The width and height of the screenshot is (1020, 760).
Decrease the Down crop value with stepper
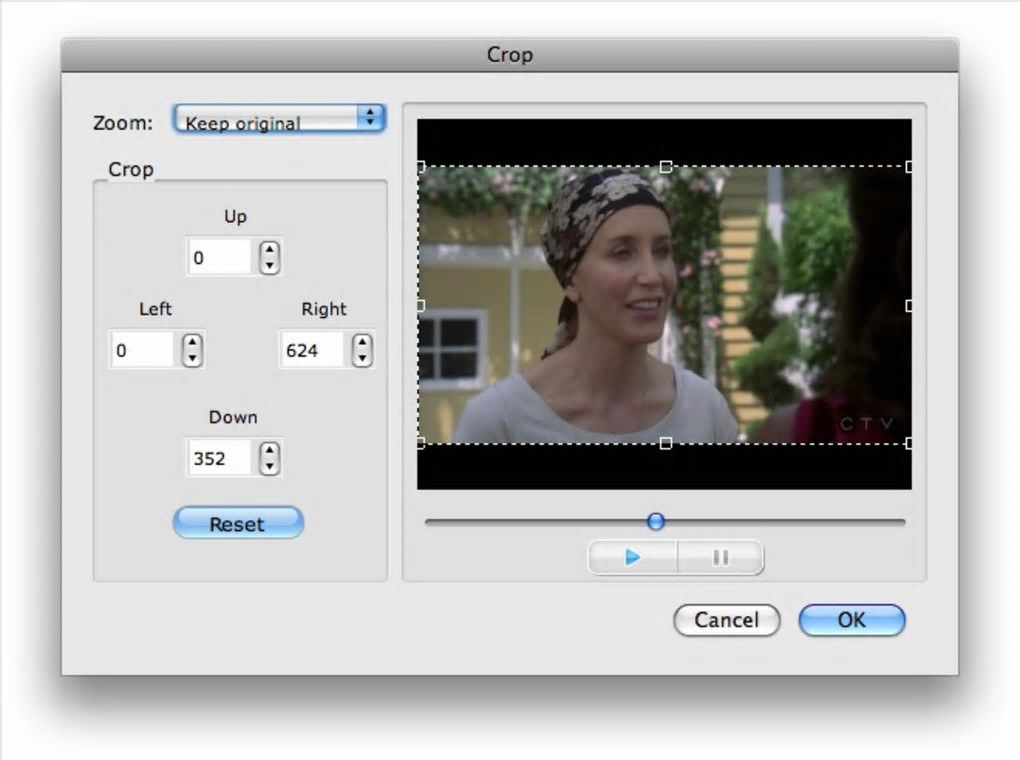269,467
